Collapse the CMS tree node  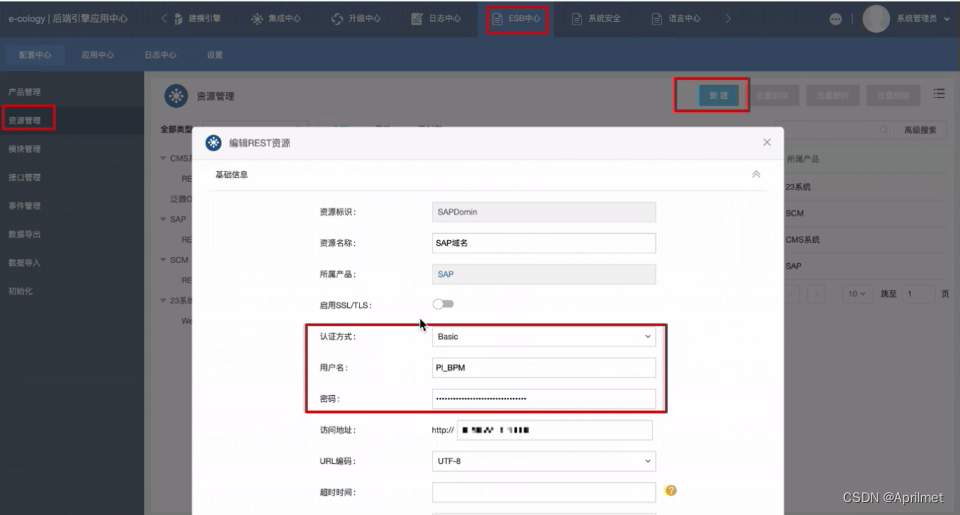[163, 158]
